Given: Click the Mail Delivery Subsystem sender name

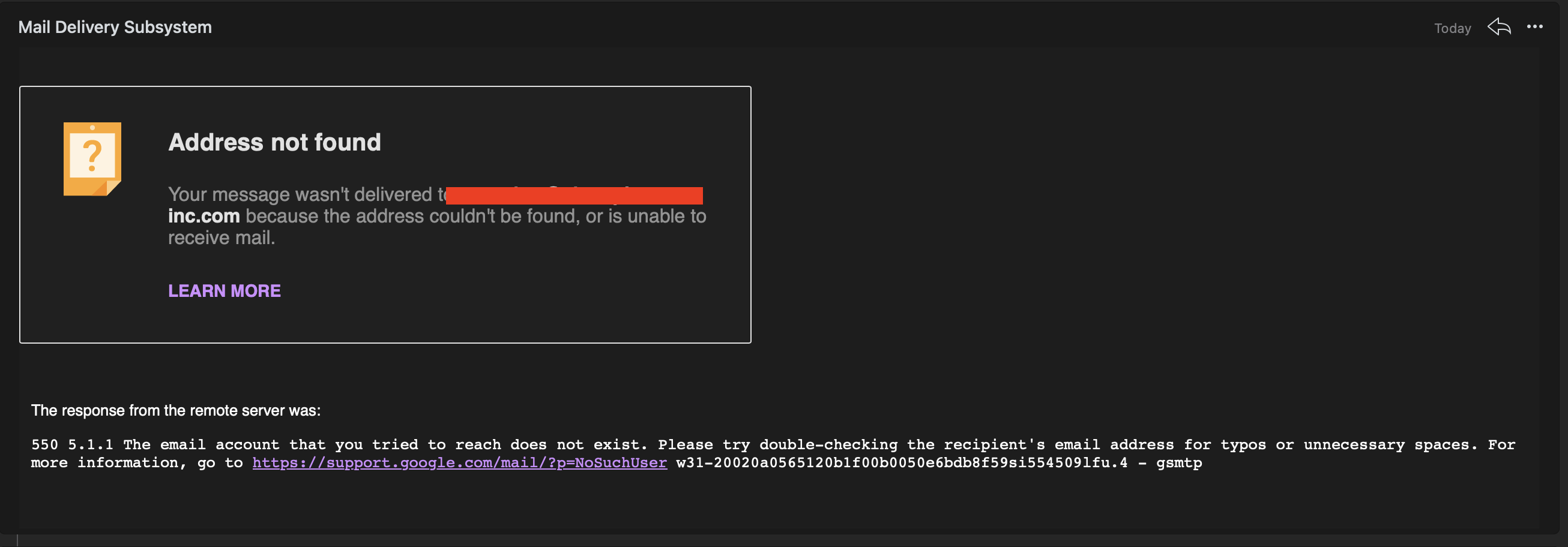Looking at the screenshot, I should click(x=115, y=28).
